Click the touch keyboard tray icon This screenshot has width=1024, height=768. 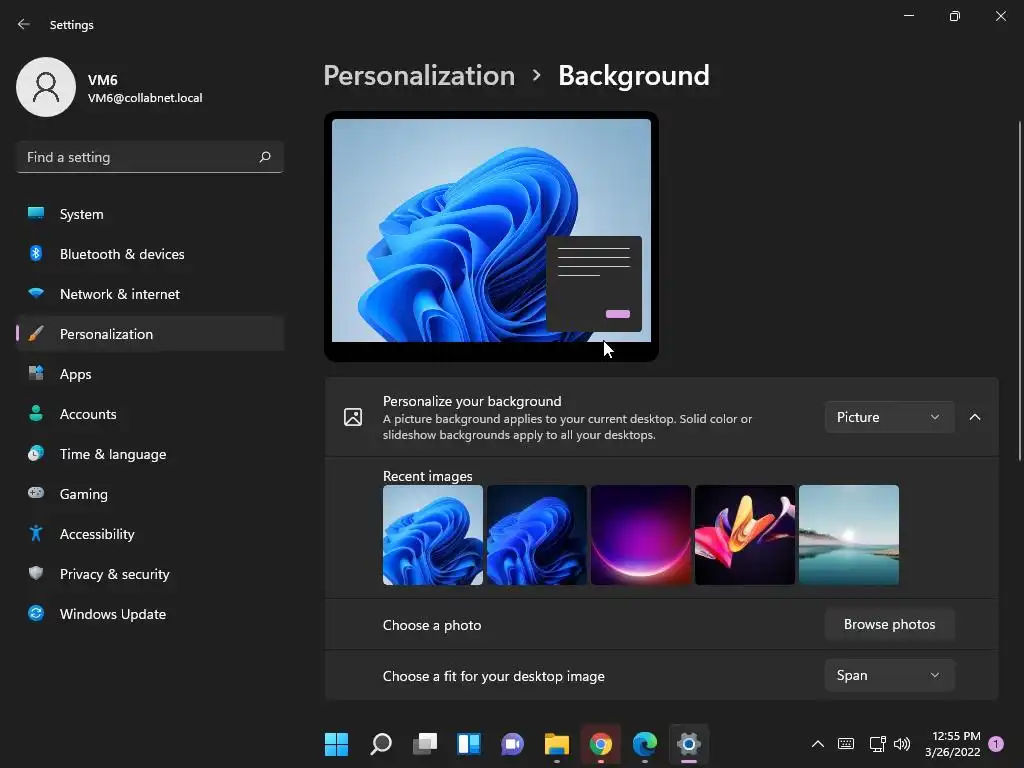point(846,744)
